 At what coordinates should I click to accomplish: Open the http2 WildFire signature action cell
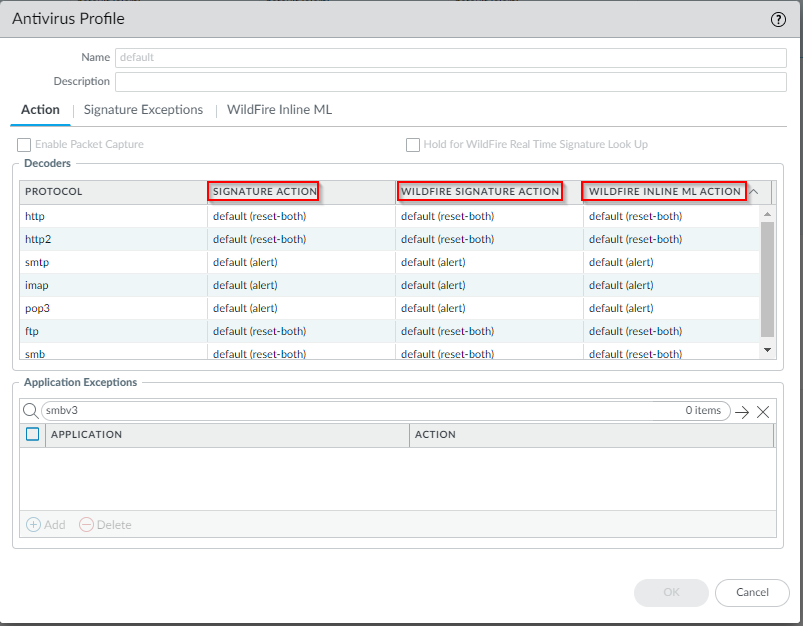[489, 239]
